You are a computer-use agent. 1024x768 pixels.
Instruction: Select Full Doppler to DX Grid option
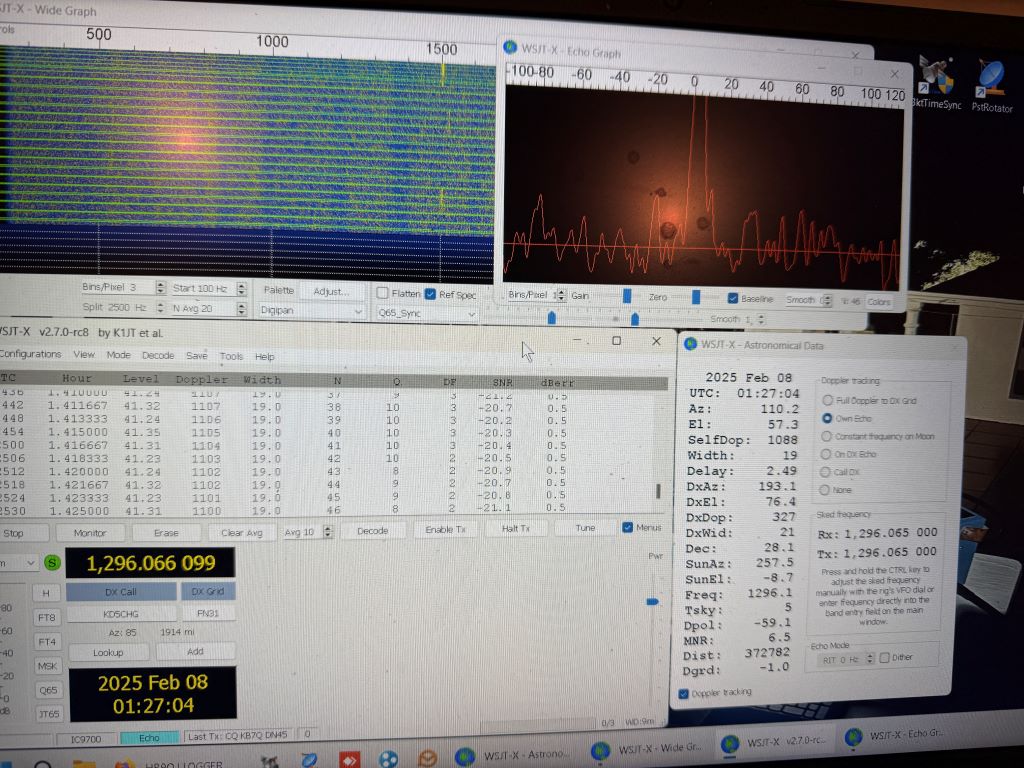tap(828, 400)
